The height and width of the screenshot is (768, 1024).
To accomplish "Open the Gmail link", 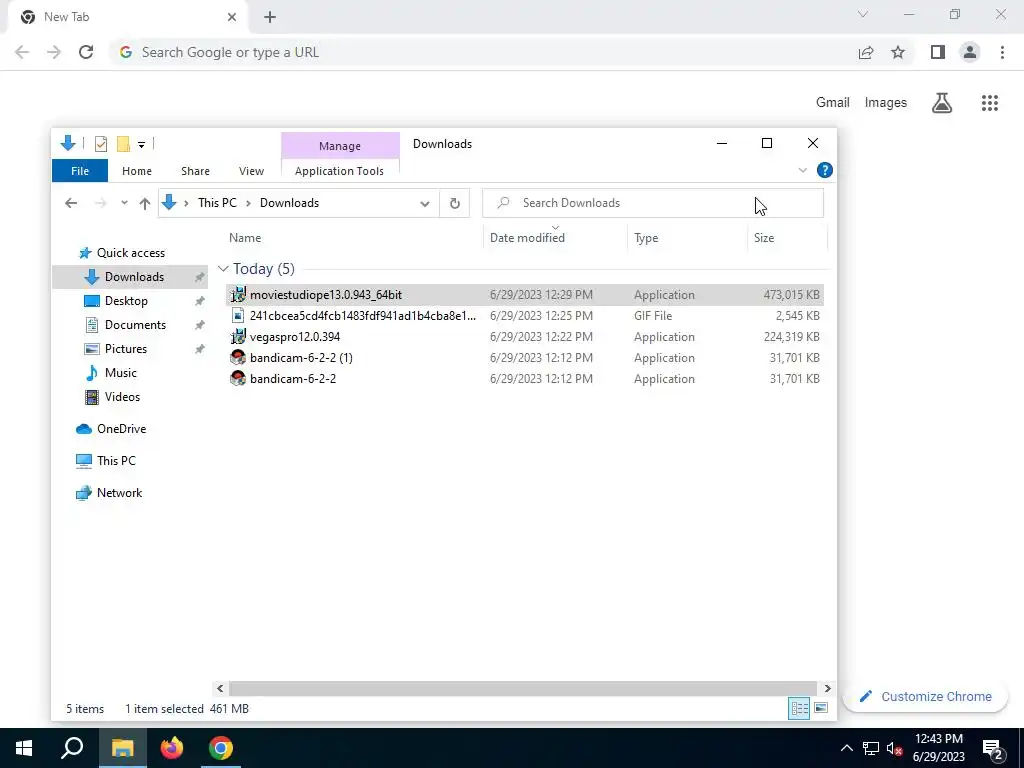I will pyautogui.click(x=833, y=103).
